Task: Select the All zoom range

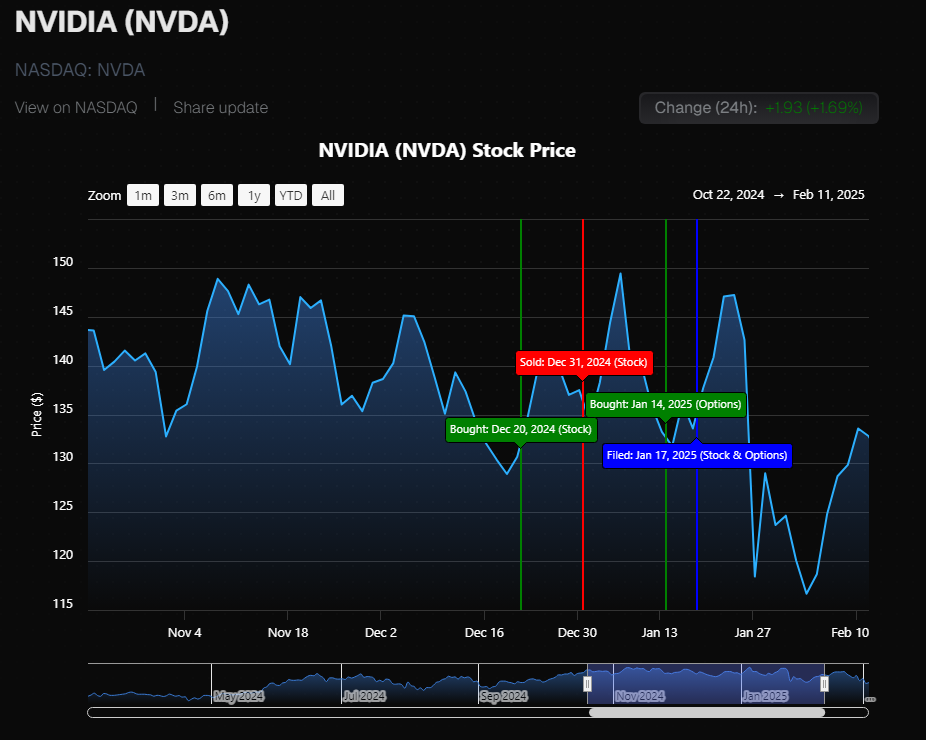Action: click(327, 195)
